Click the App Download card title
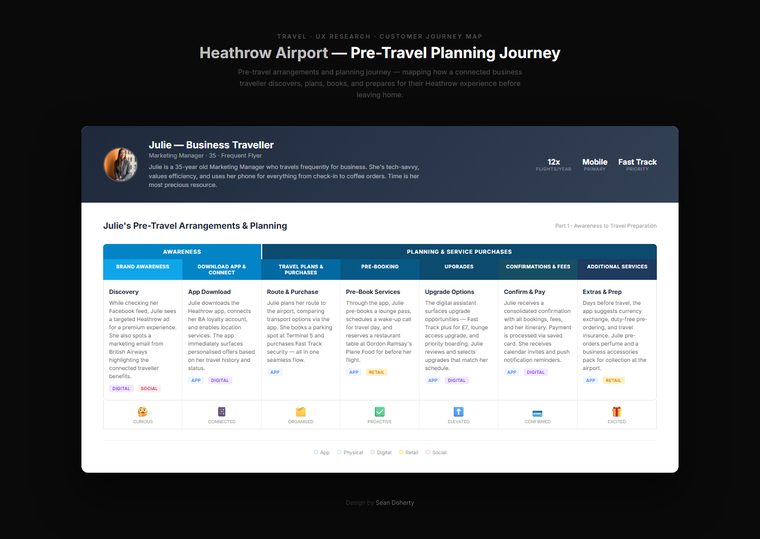The image size is (760, 539). pos(209,292)
